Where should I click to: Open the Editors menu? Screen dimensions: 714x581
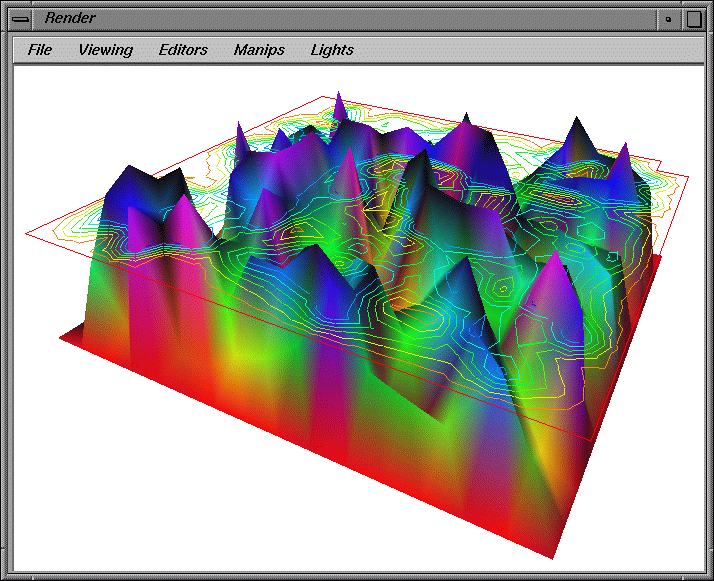(x=183, y=50)
